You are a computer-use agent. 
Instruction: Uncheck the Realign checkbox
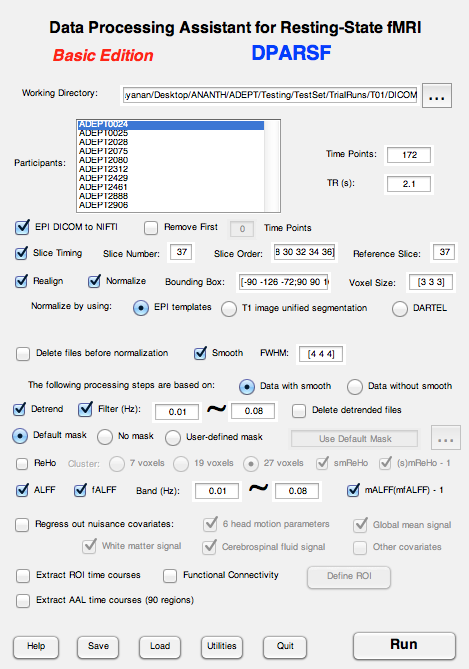21,281
